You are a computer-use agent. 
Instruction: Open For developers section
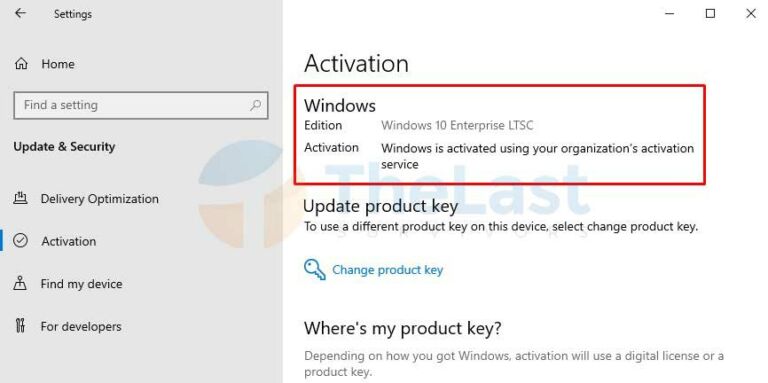pos(81,327)
